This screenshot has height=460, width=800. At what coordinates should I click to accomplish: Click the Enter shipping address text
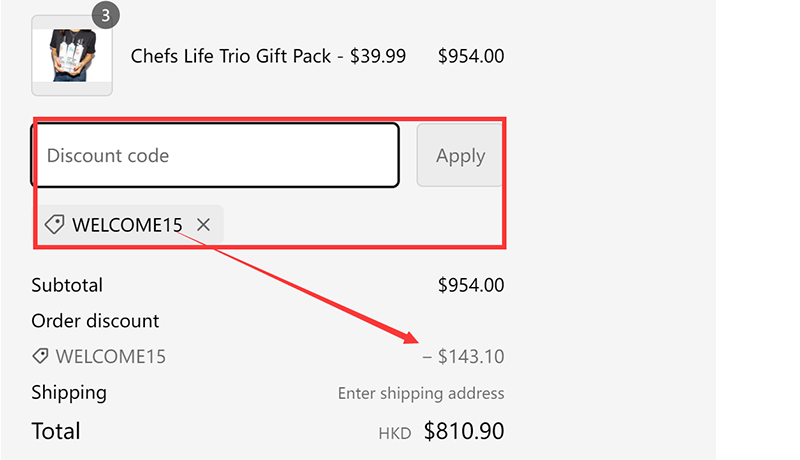[421, 393]
